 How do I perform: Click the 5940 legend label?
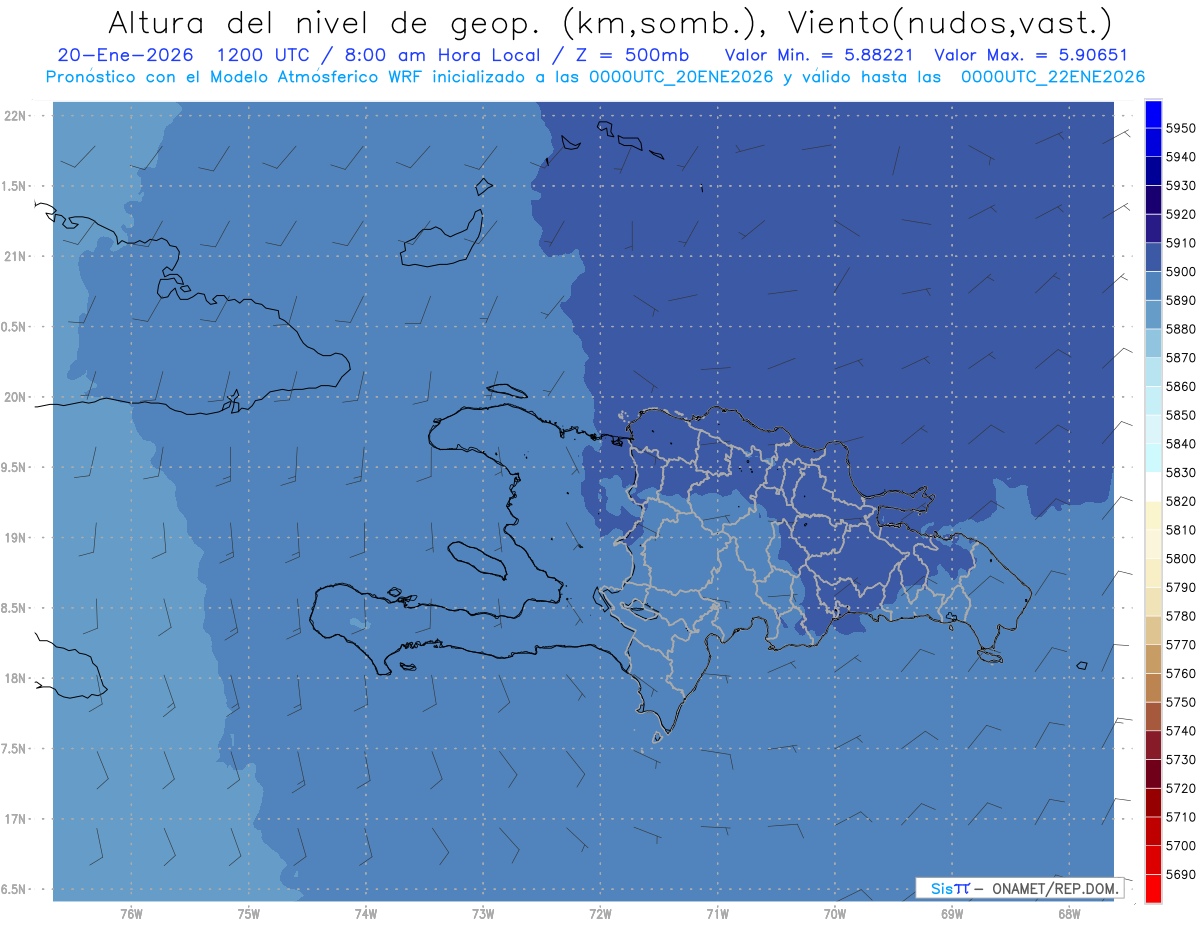(1180, 157)
